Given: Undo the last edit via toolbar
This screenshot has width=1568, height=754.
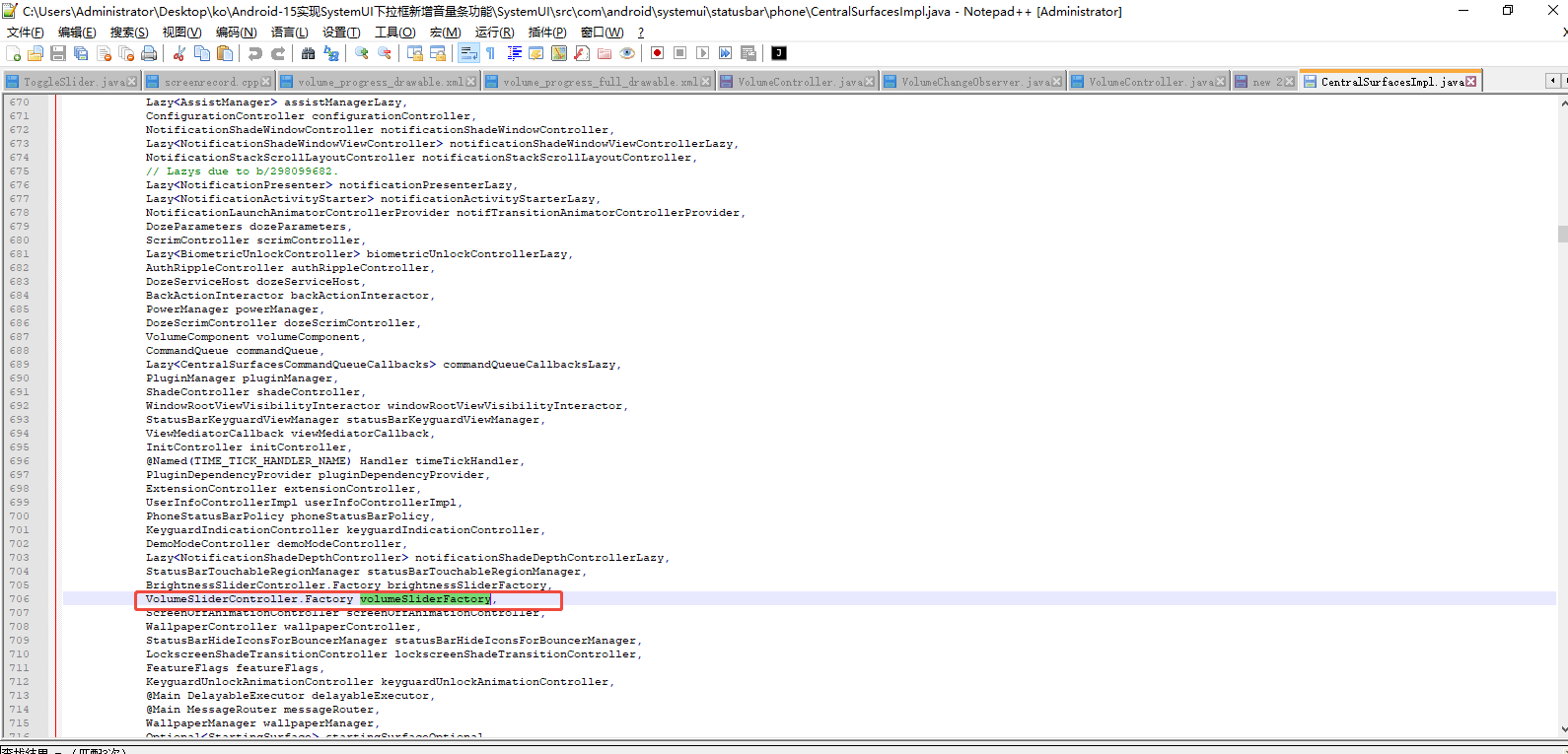Looking at the screenshot, I should coord(255,53).
